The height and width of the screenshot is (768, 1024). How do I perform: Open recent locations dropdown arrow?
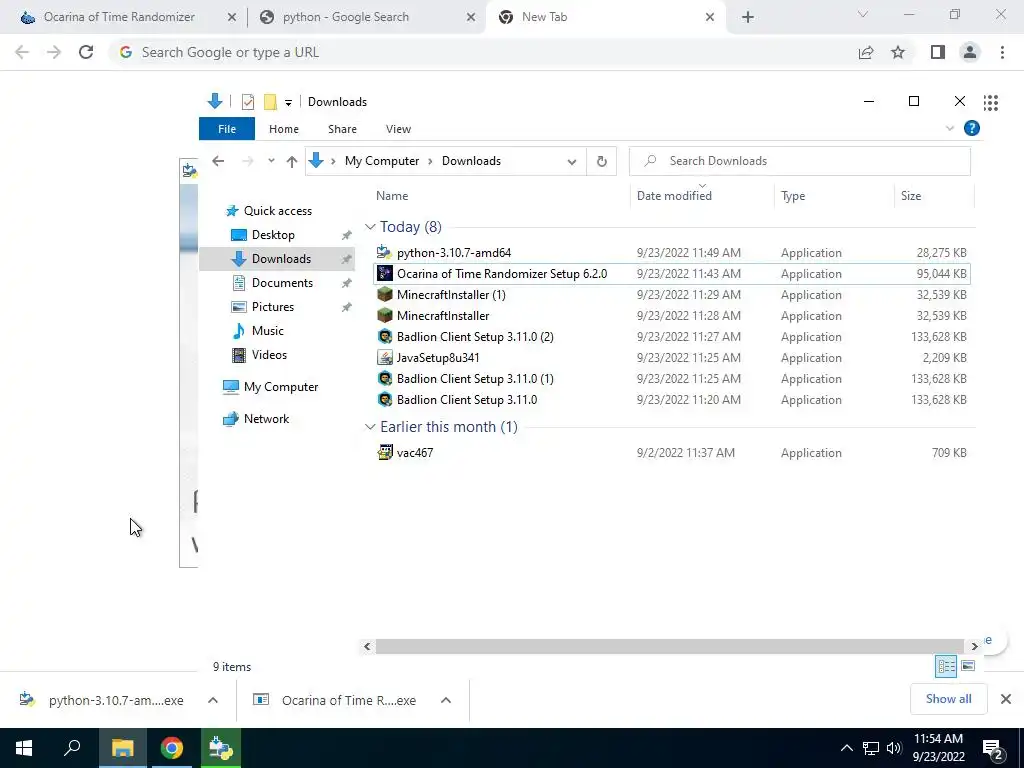(x=271, y=161)
